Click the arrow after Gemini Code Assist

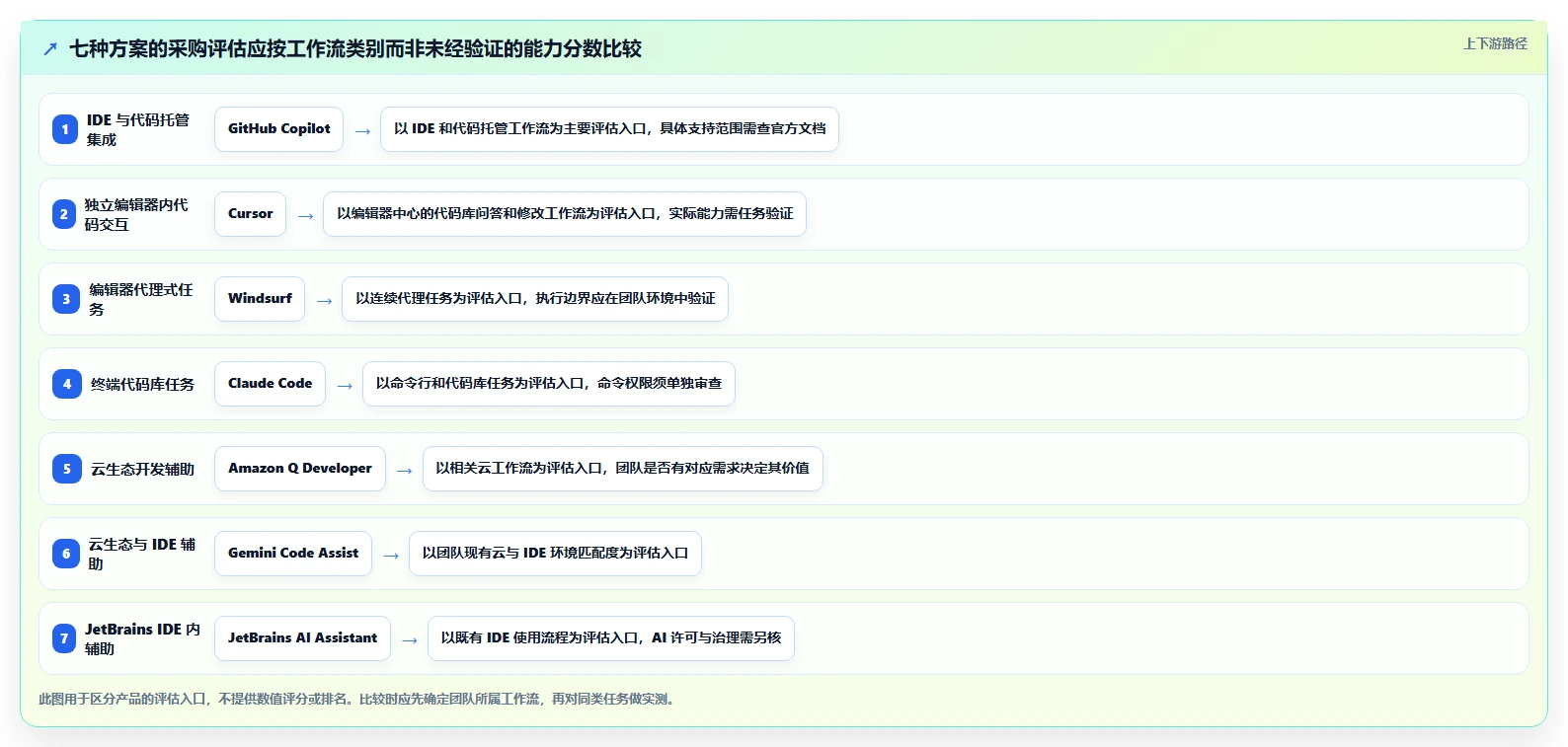391,556
